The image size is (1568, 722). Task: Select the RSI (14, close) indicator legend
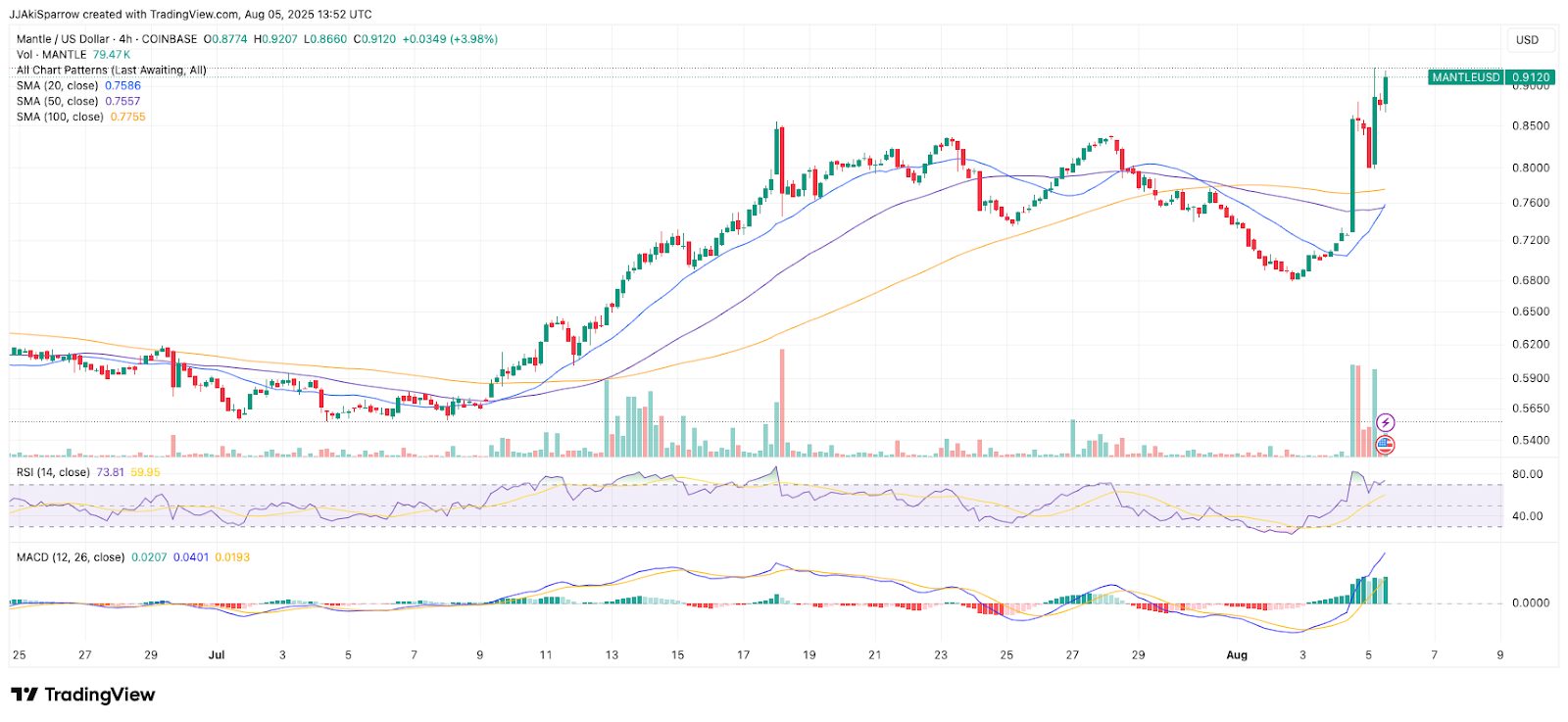[53, 472]
